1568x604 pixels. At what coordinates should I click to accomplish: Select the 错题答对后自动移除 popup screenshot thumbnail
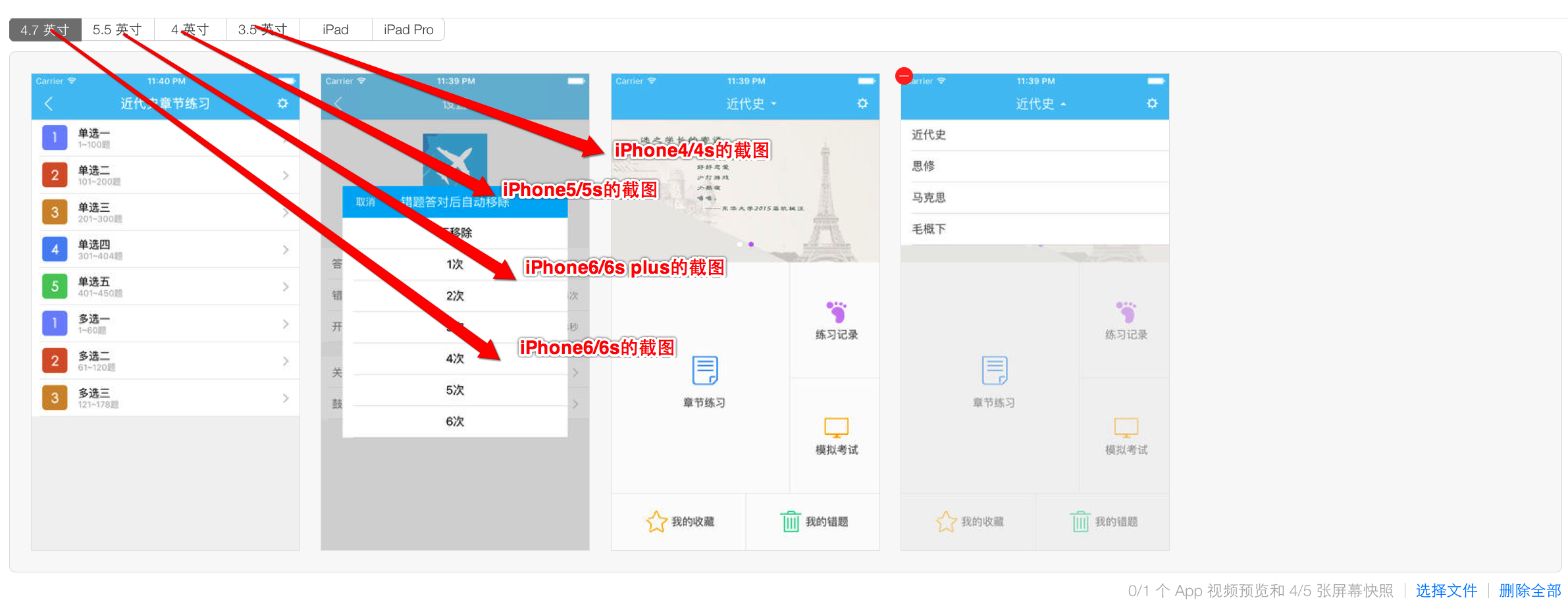[455, 312]
